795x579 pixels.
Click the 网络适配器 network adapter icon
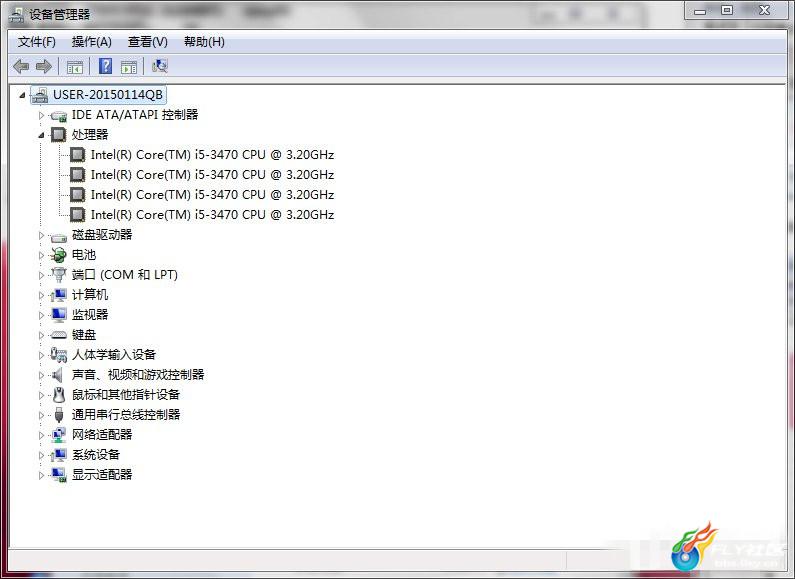[59, 435]
